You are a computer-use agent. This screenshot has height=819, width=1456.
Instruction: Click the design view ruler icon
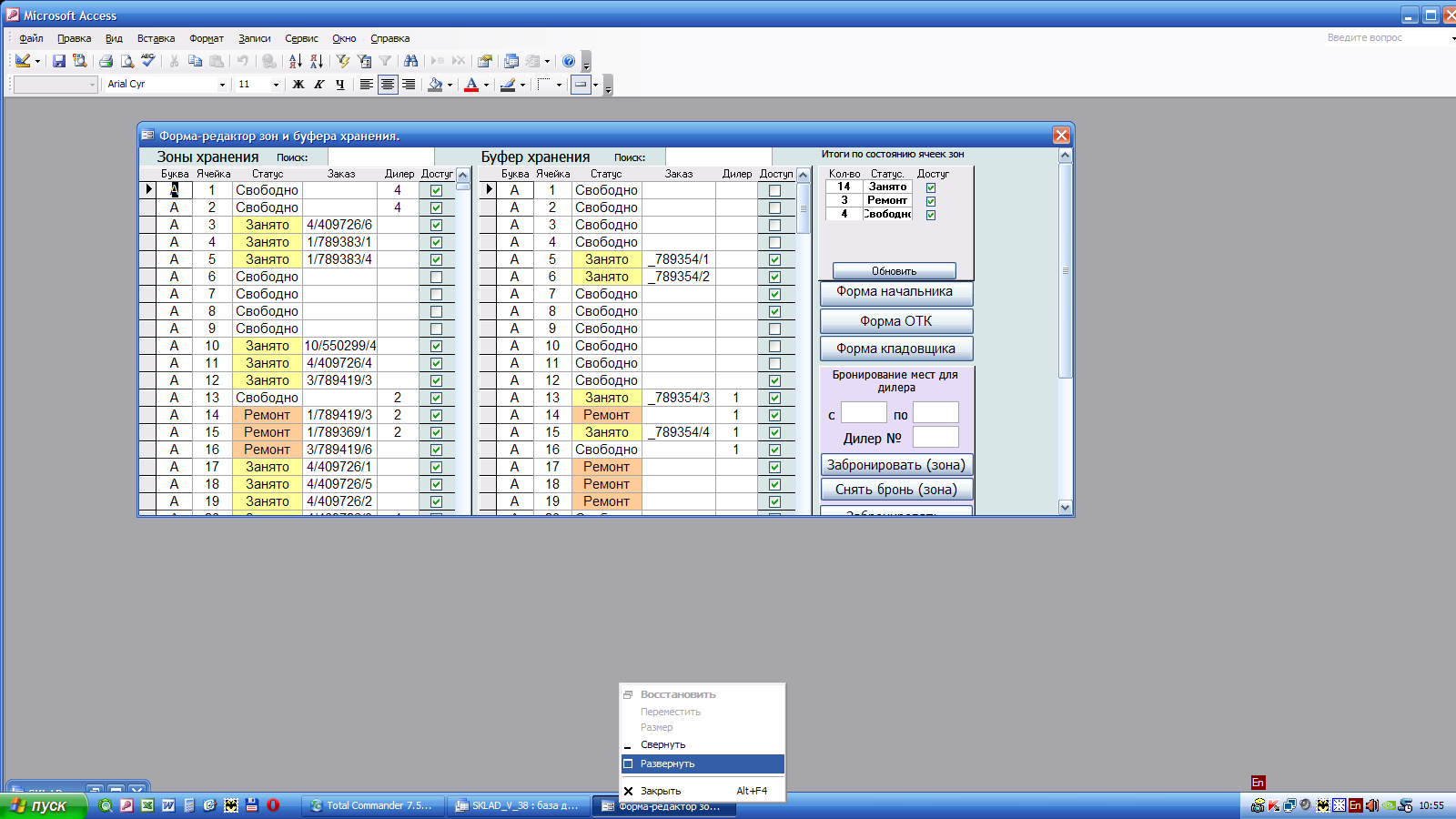pyautogui.click(x=23, y=61)
